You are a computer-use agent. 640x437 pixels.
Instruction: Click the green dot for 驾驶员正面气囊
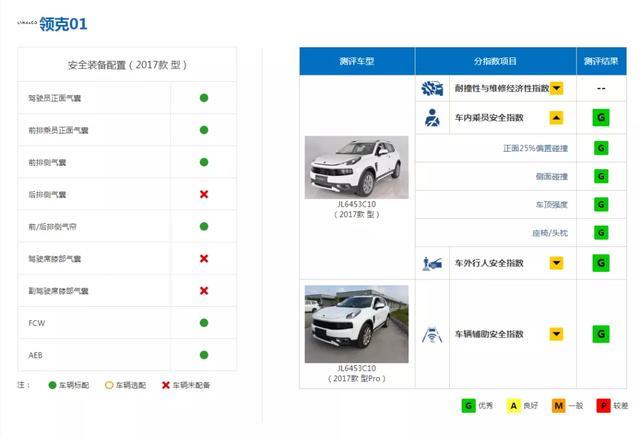click(x=204, y=98)
